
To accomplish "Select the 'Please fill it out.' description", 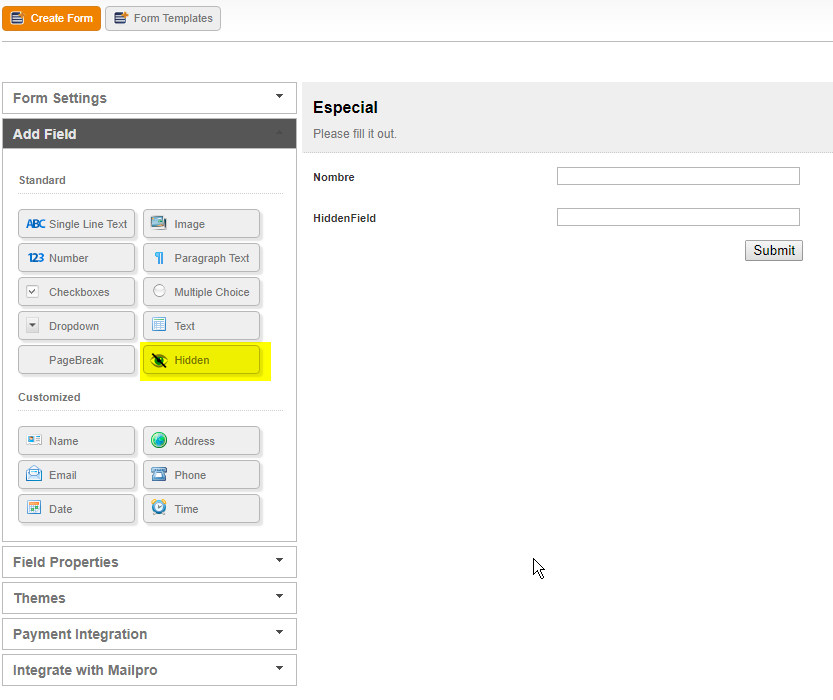I will click(355, 134).
